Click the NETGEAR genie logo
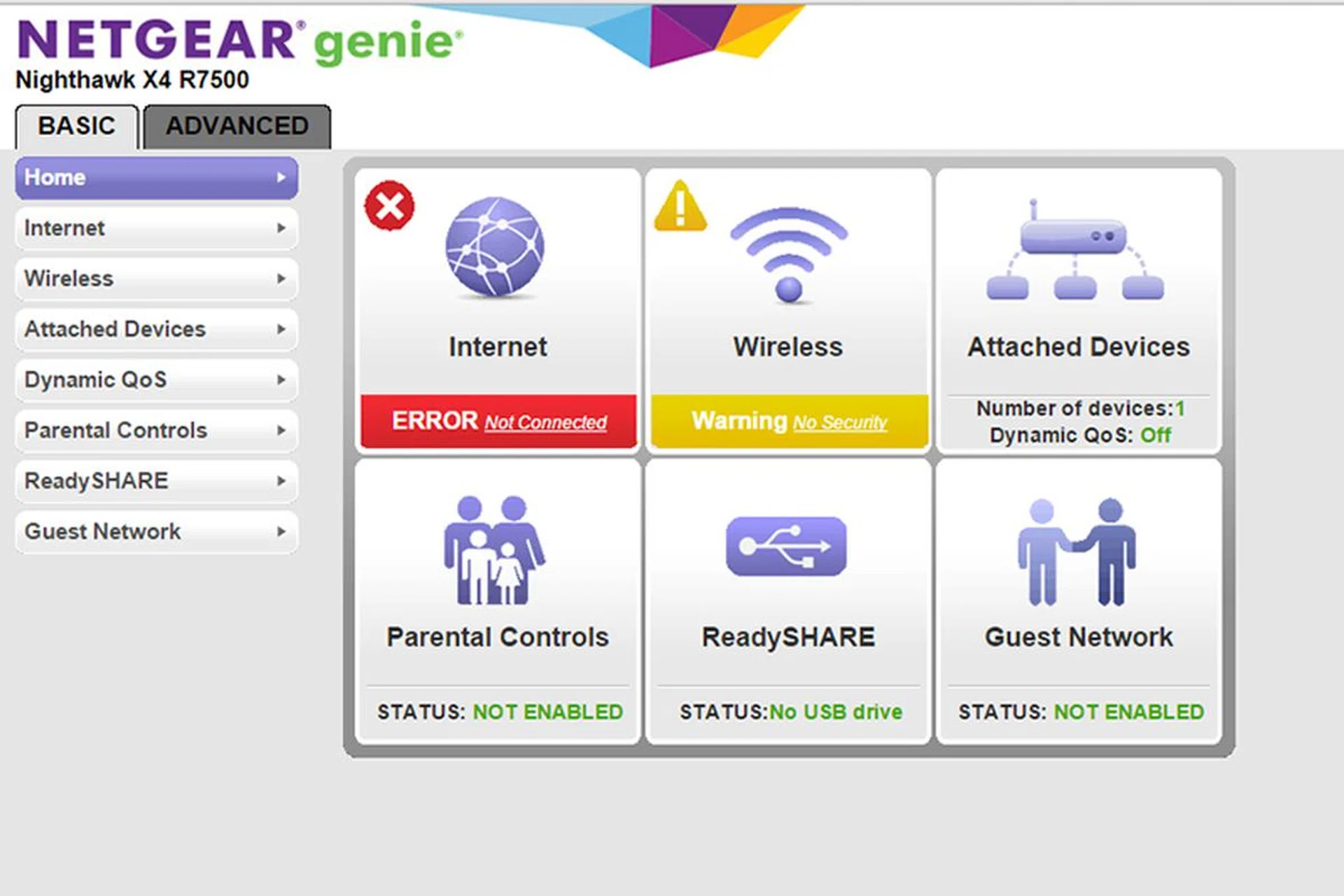This screenshot has width=1344, height=896. tap(238, 41)
